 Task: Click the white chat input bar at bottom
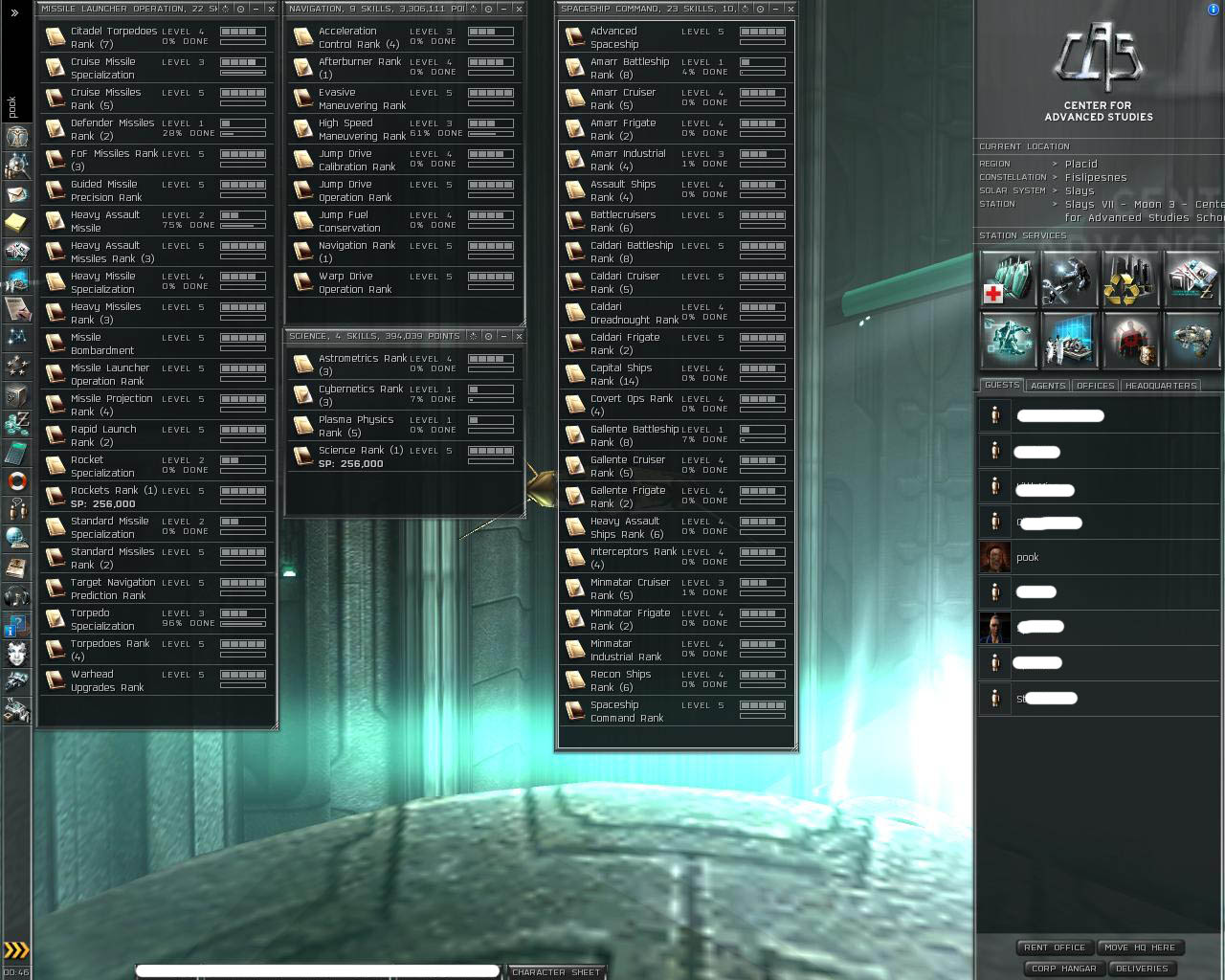pos(318,970)
